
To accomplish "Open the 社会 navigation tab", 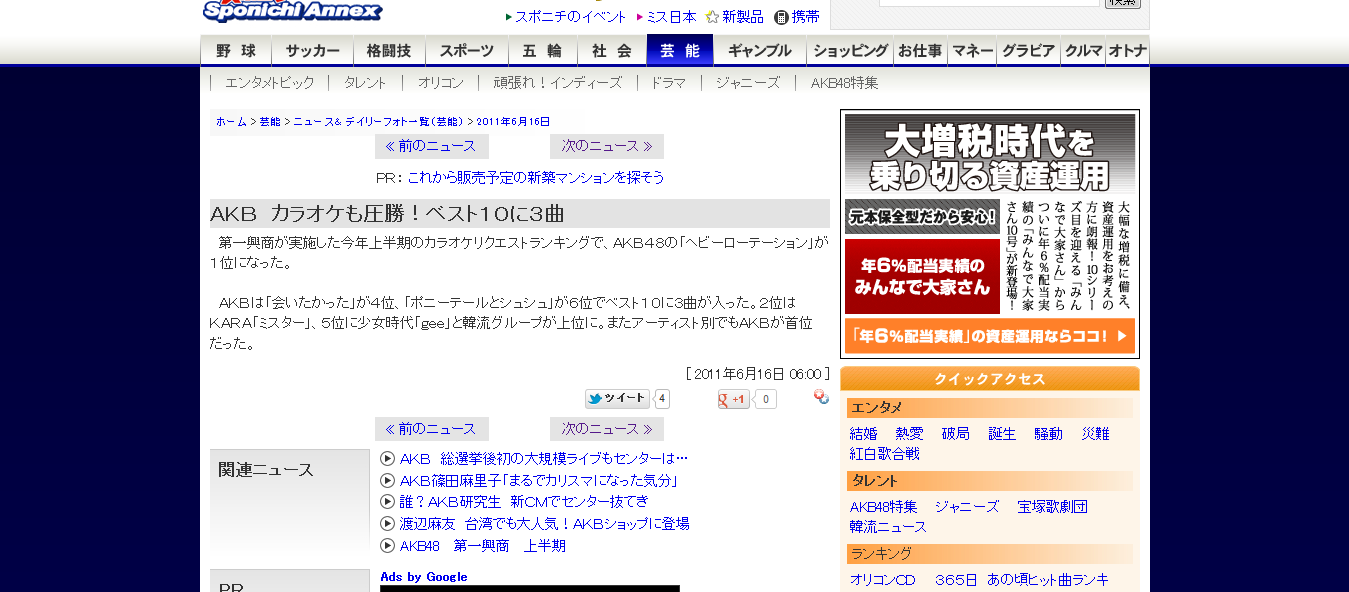I will 611,51.
